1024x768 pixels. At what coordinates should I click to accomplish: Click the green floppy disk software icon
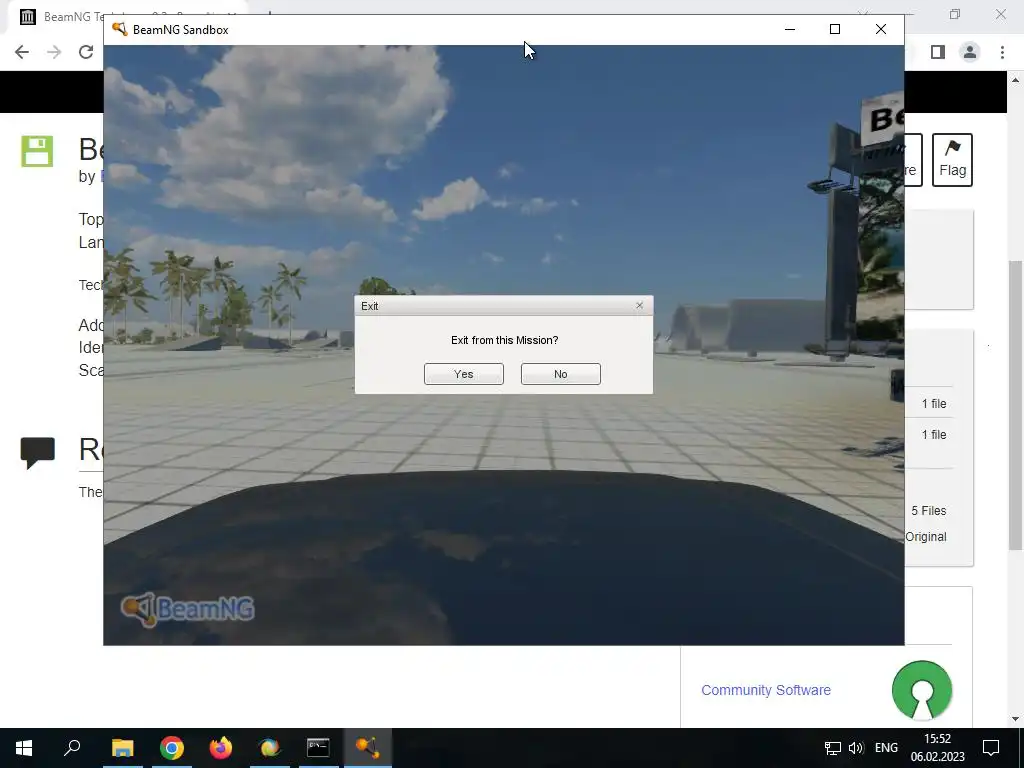pos(37,152)
